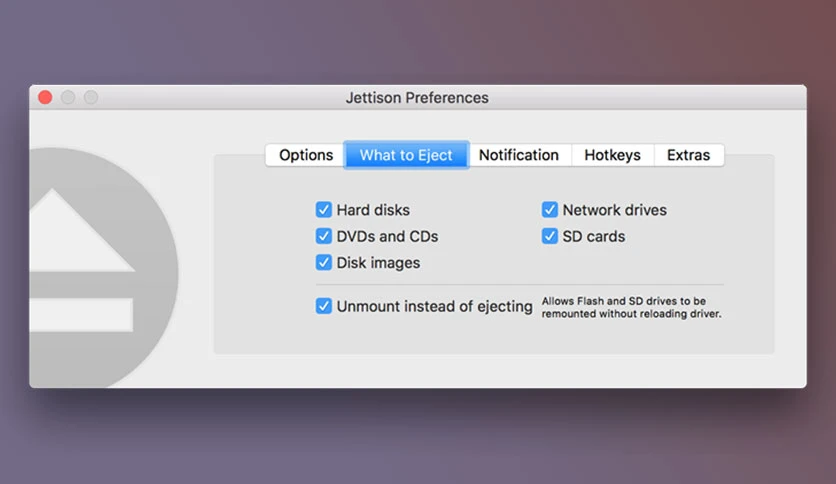The height and width of the screenshot is (484, 836).
Task: Click the 'Disk images' label text
Action: tap(378, 263)
